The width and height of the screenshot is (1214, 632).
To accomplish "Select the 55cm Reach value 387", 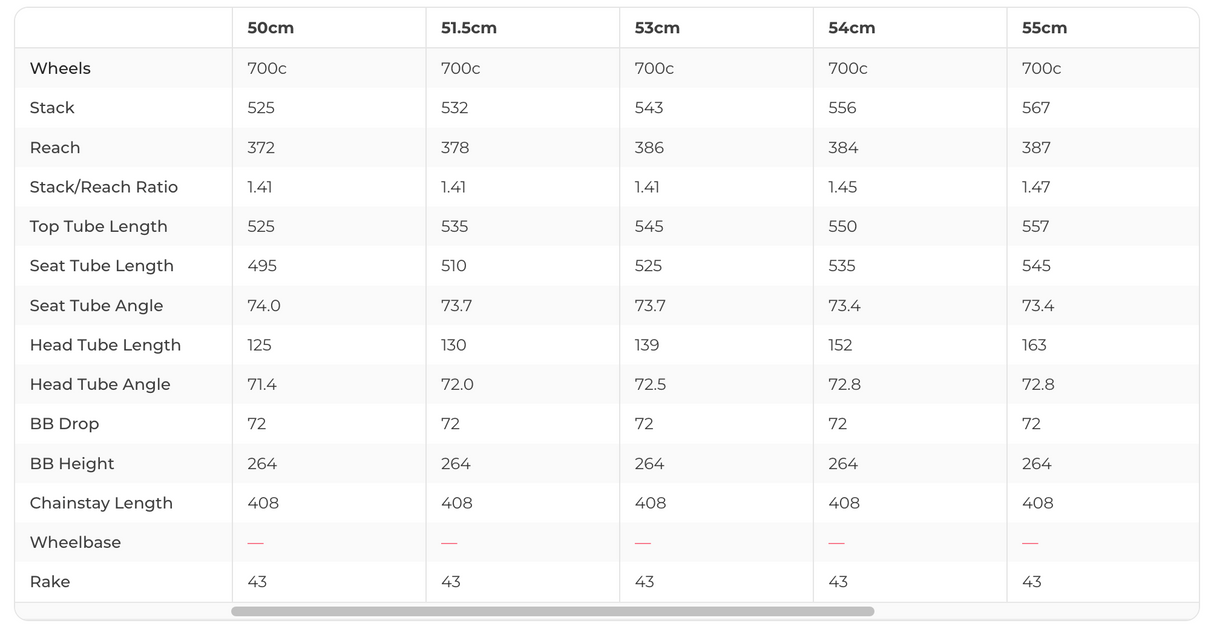I will [1036, 147].
